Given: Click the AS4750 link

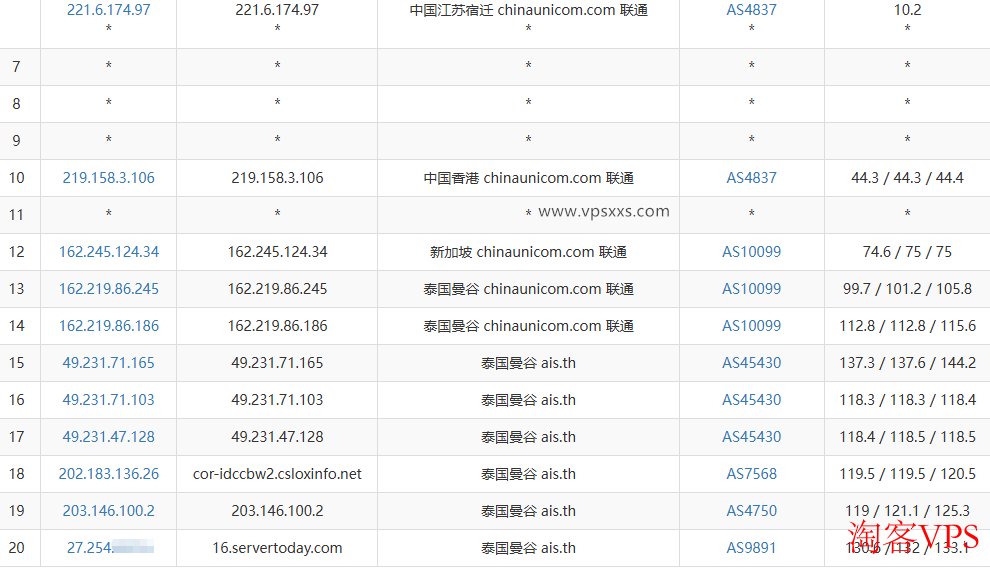Looking at the screenshot, I should 751,511.
